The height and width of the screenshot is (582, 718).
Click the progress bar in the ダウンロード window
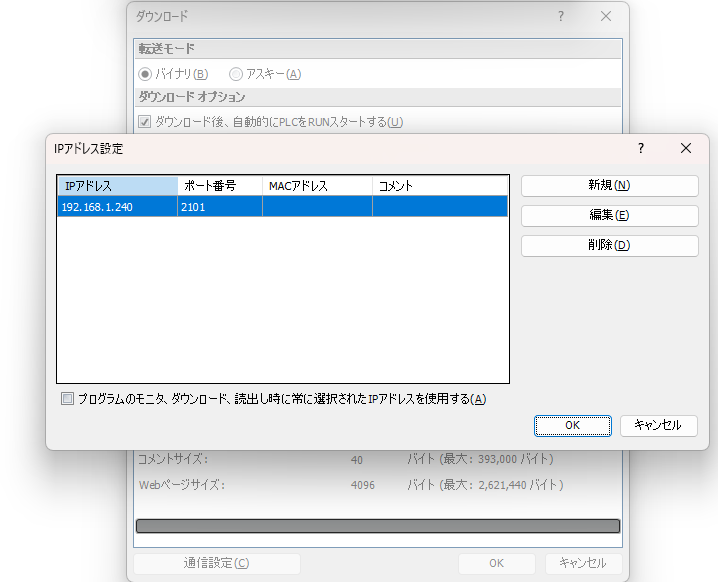[378, 526]
